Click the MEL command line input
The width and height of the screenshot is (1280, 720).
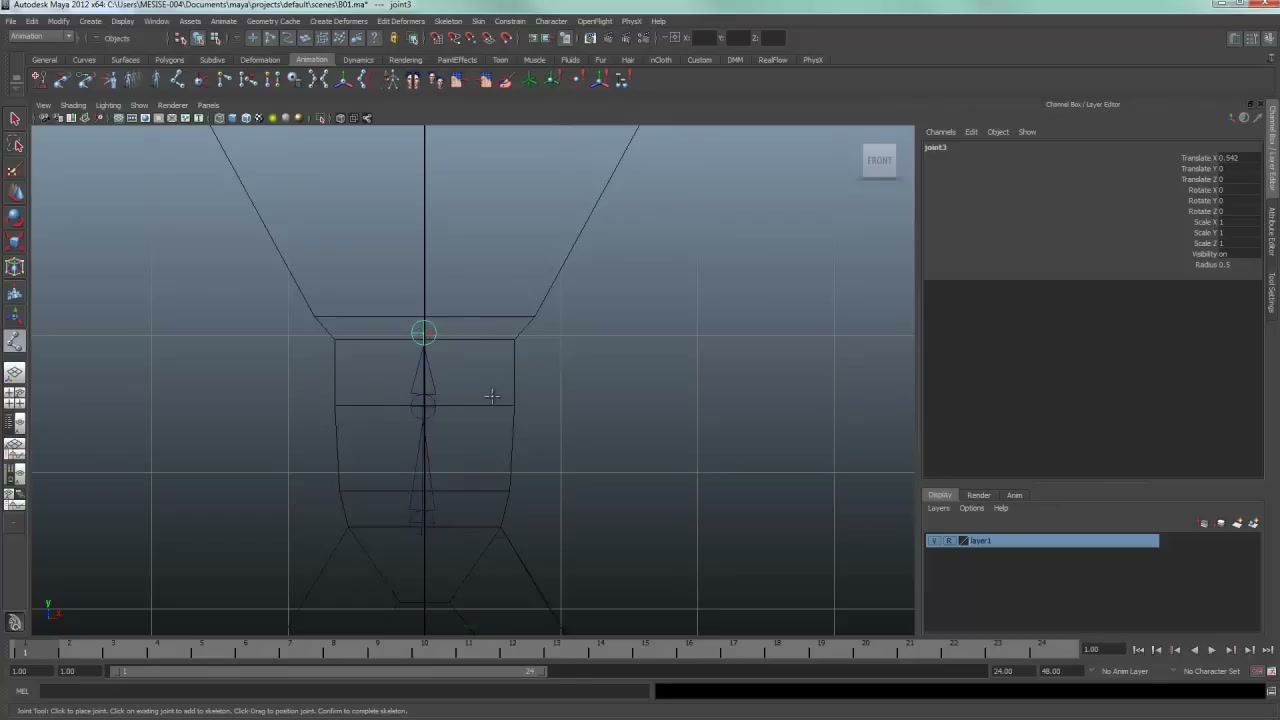pyautogui.click(x=344, y=691)
